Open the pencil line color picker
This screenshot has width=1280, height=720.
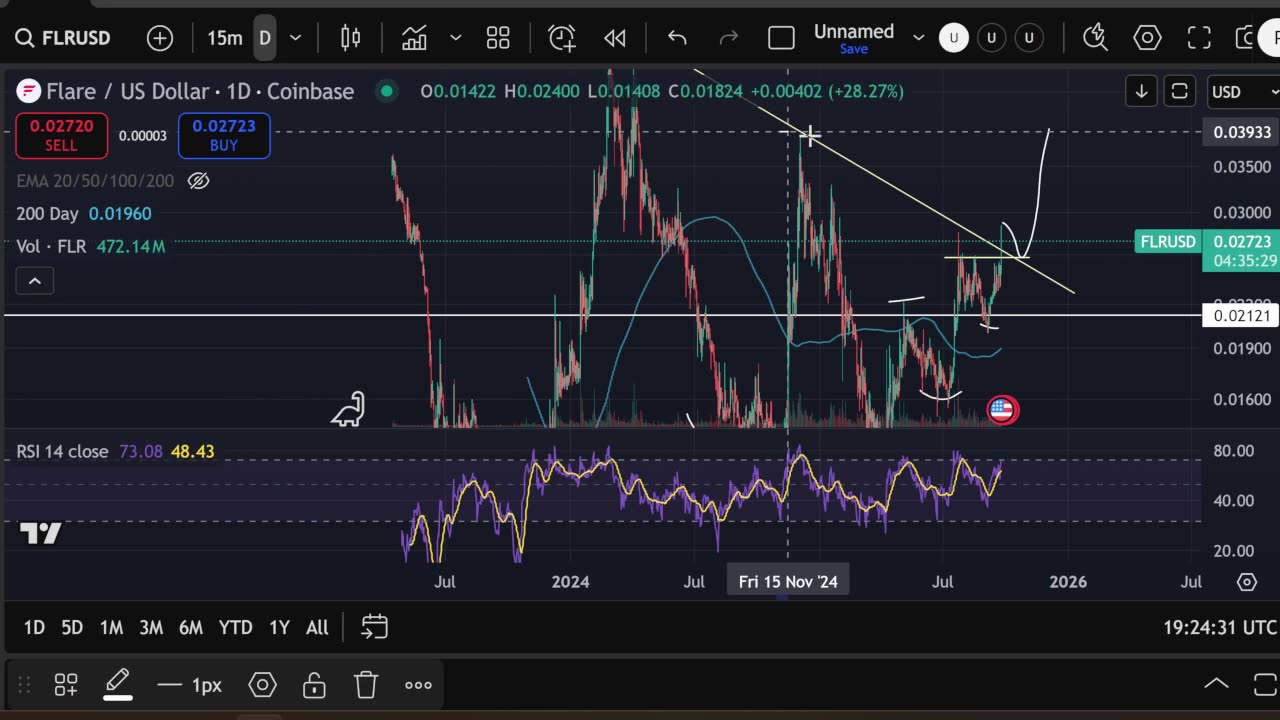(x=118, y=685)
